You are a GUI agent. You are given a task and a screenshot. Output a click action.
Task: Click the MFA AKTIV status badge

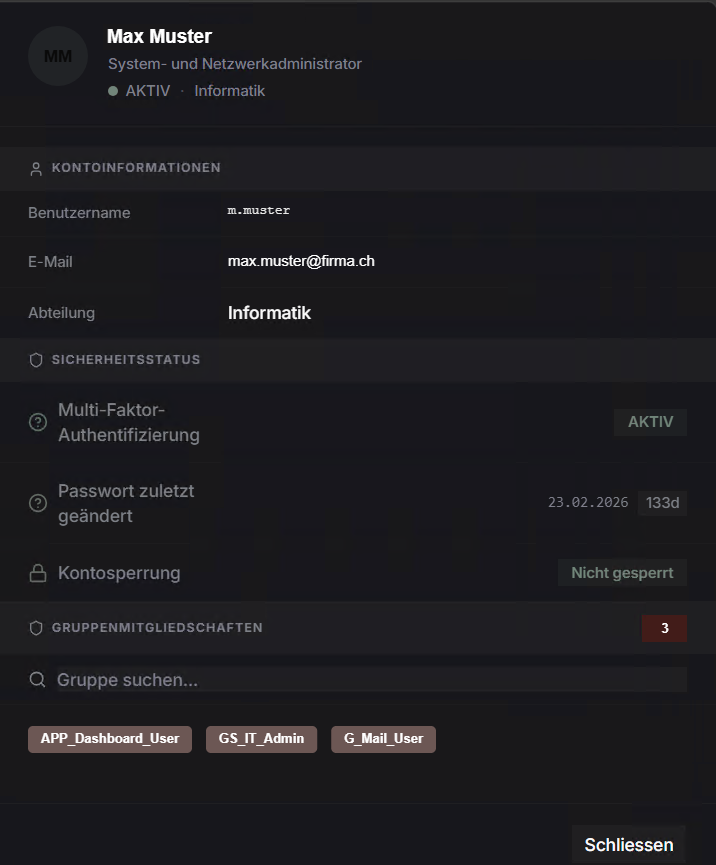click(x=650, y=422)
